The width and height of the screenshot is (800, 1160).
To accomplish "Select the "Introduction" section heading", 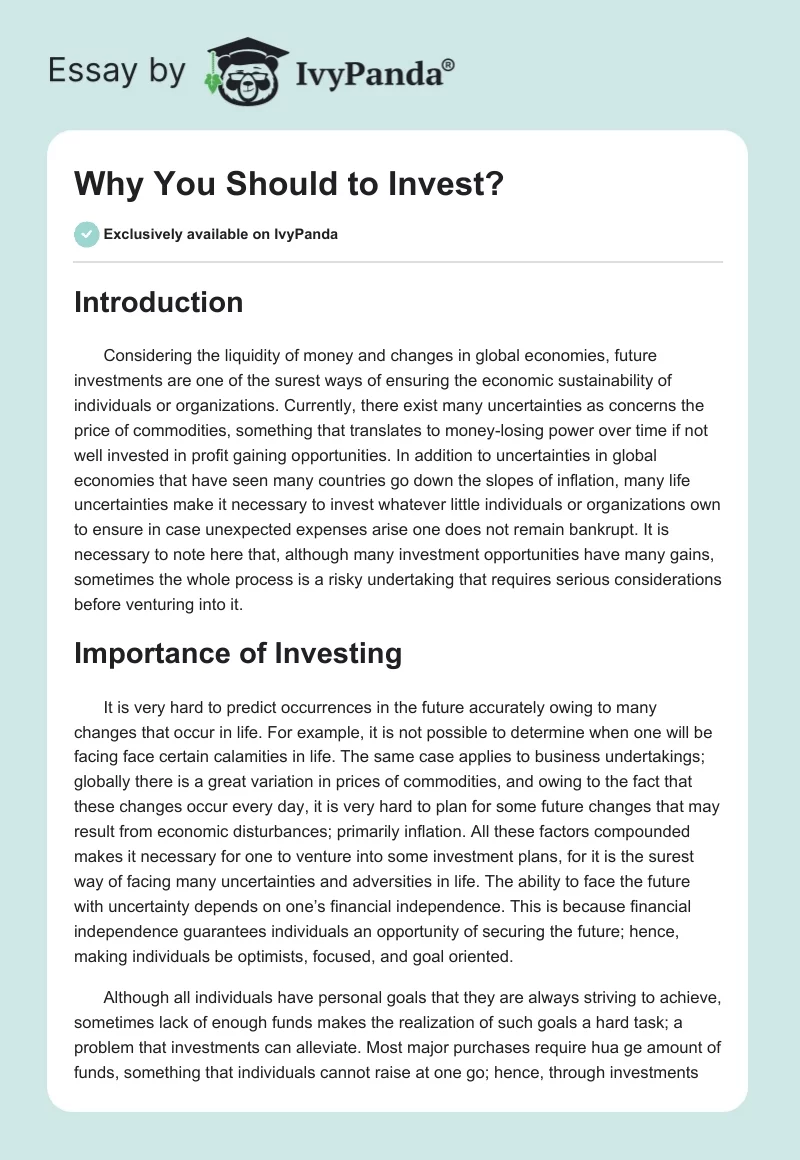I will 158,303.
